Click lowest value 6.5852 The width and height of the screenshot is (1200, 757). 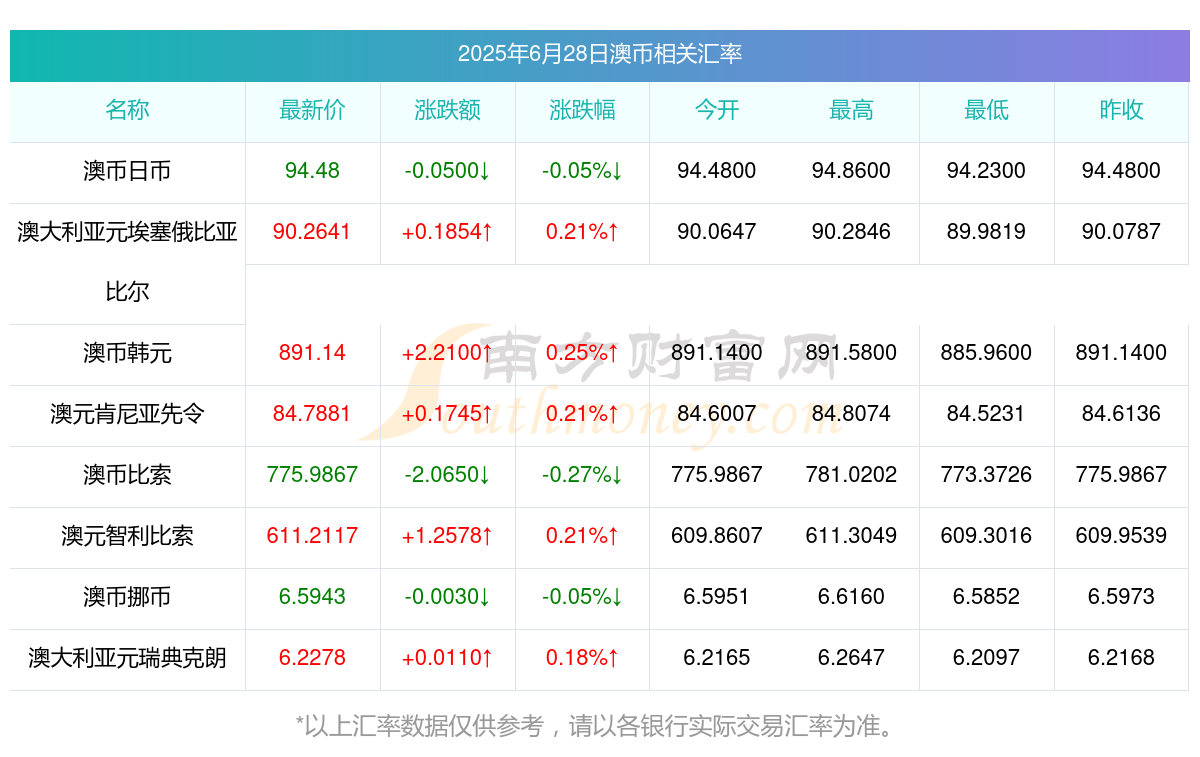(986, 597)
